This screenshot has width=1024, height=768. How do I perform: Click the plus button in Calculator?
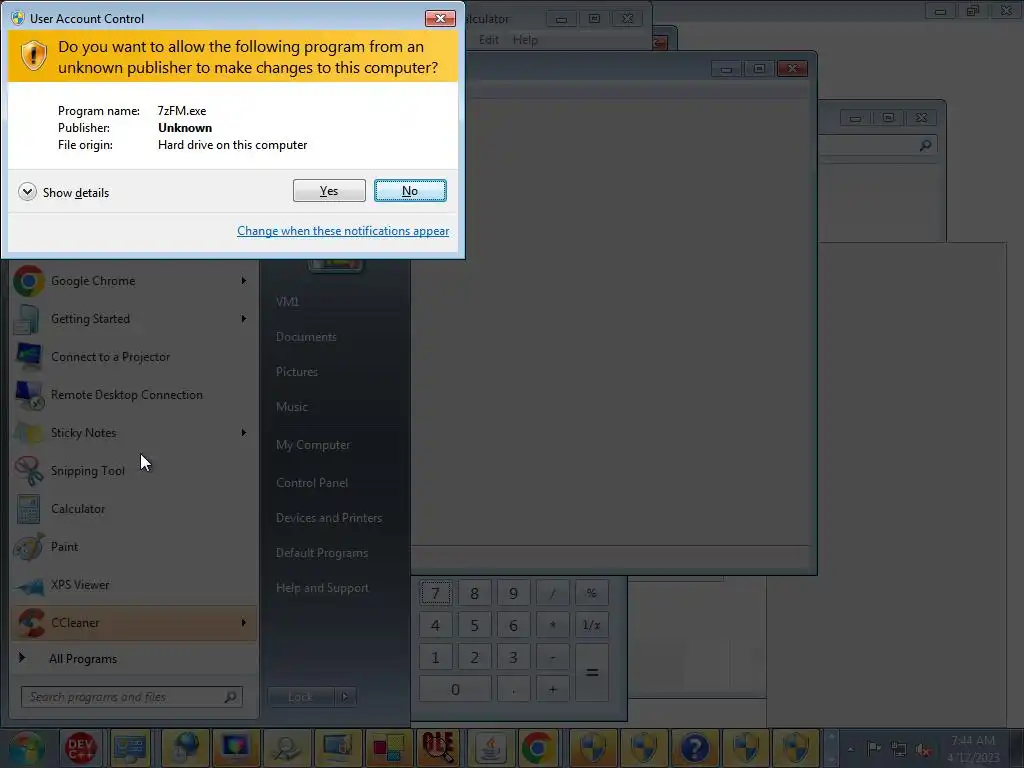tap(552, 689)
